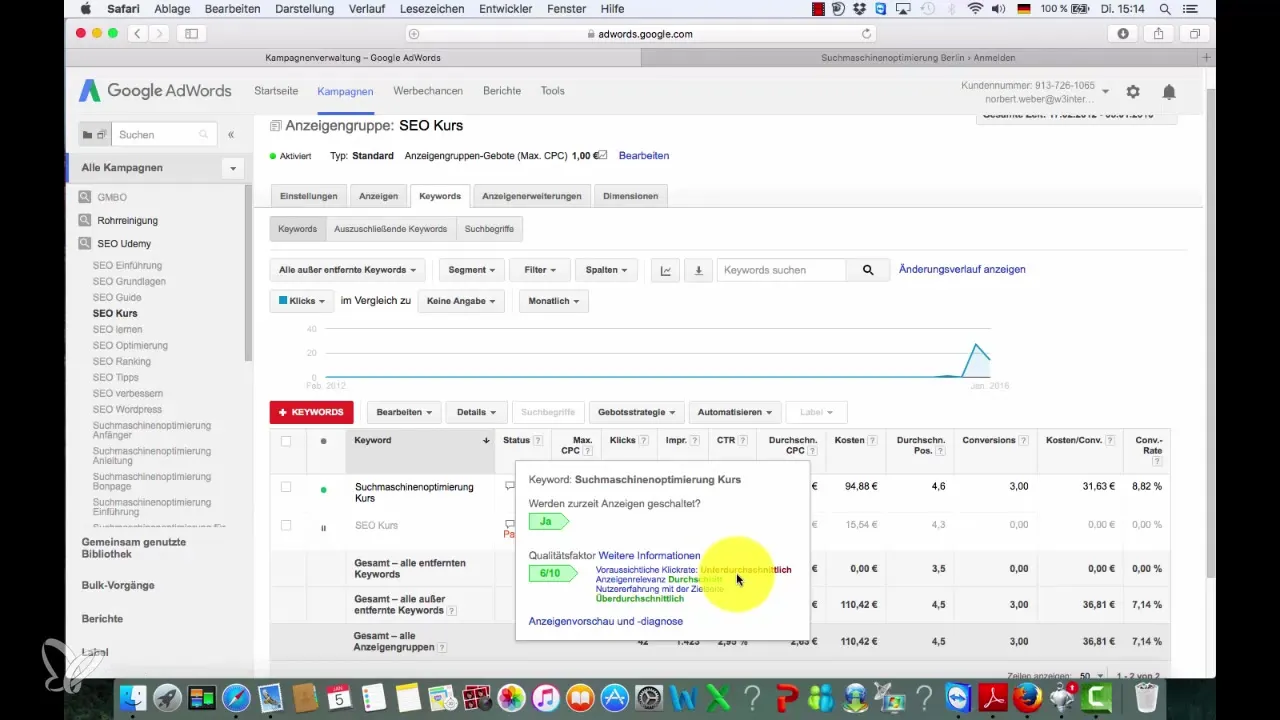Screen dimensions: 1280x720
Task: Open the Segment dropdown
Action: (472, 270)
